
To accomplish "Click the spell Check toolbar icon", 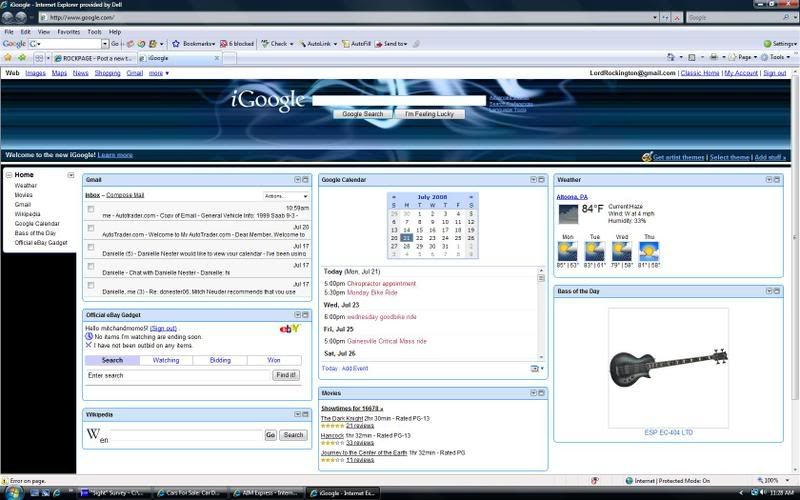I will (x=265, y=44).
